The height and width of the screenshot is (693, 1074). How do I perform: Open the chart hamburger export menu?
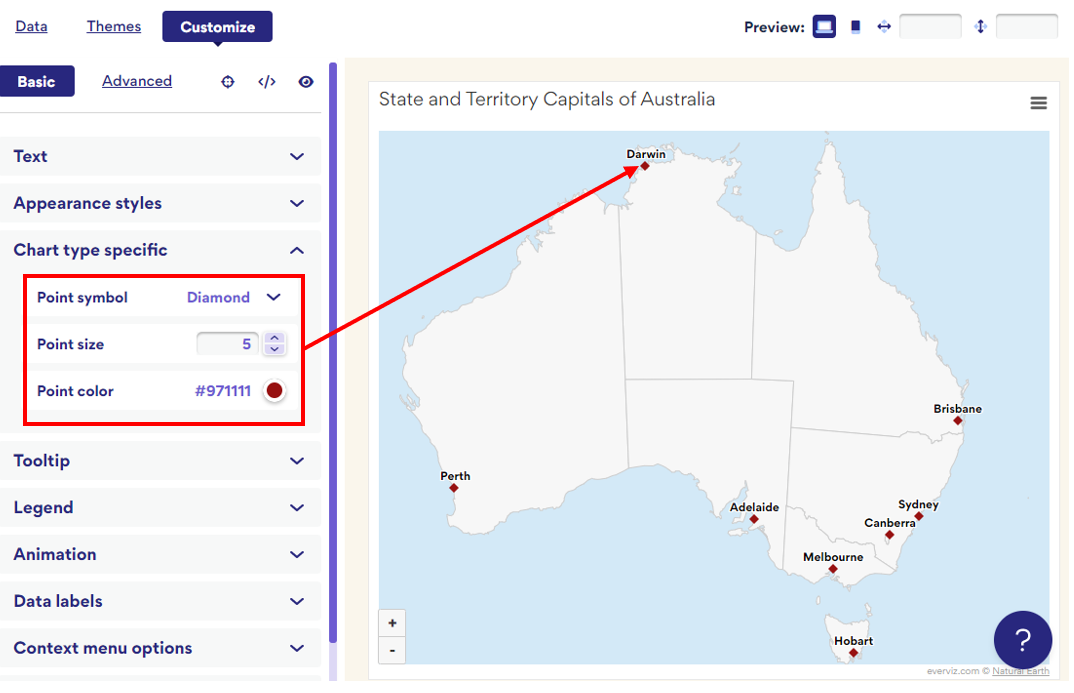click(1038, 102)
